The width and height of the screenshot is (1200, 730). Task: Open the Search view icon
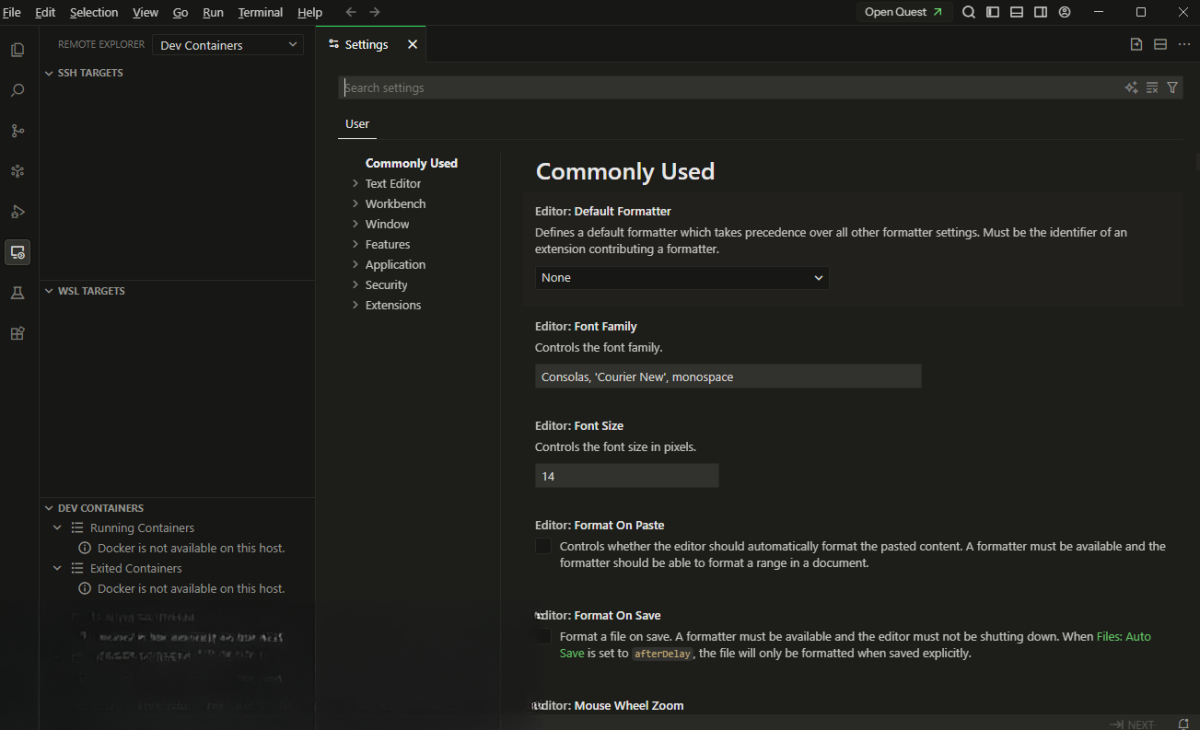pos(17,90)
